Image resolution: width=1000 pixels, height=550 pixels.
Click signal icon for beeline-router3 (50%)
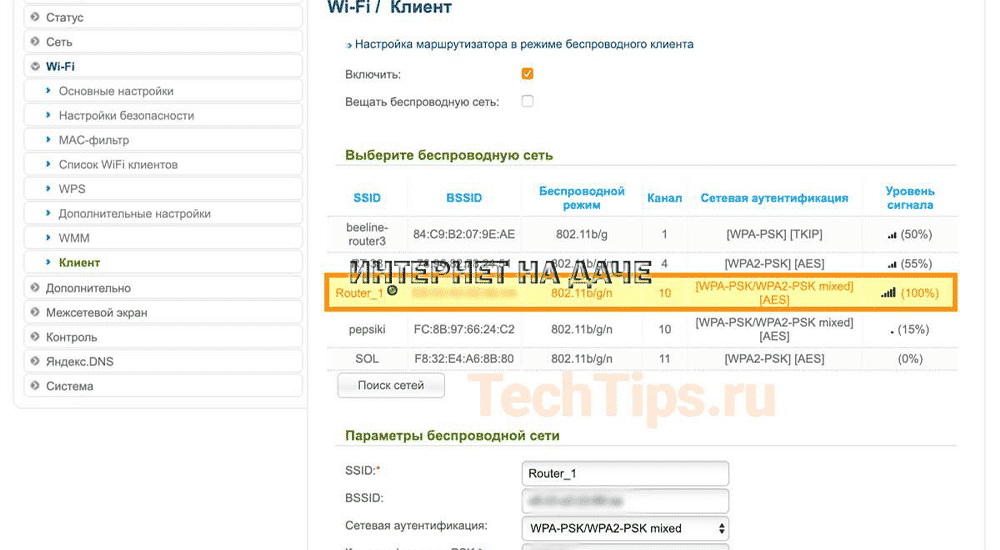pos(892,235)
